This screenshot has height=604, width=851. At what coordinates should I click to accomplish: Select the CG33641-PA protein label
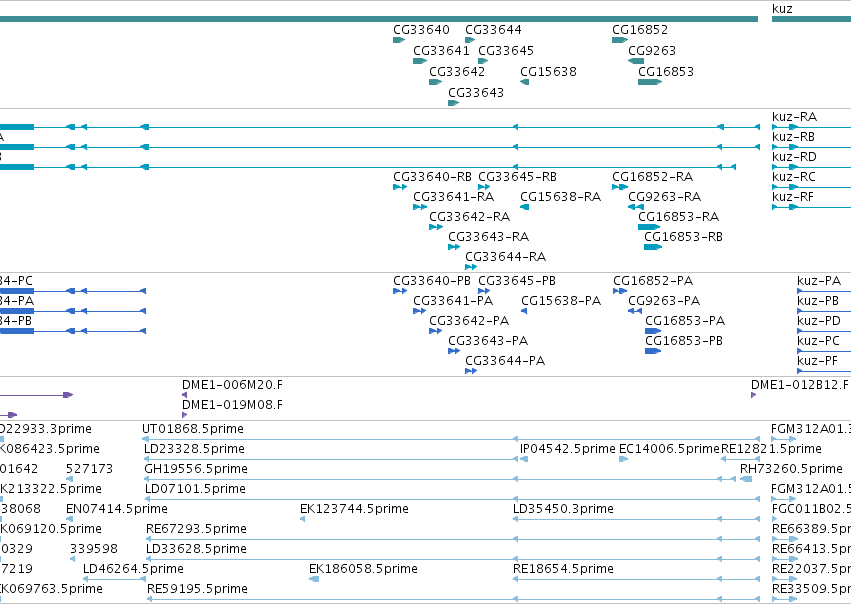tap(453, 301)
